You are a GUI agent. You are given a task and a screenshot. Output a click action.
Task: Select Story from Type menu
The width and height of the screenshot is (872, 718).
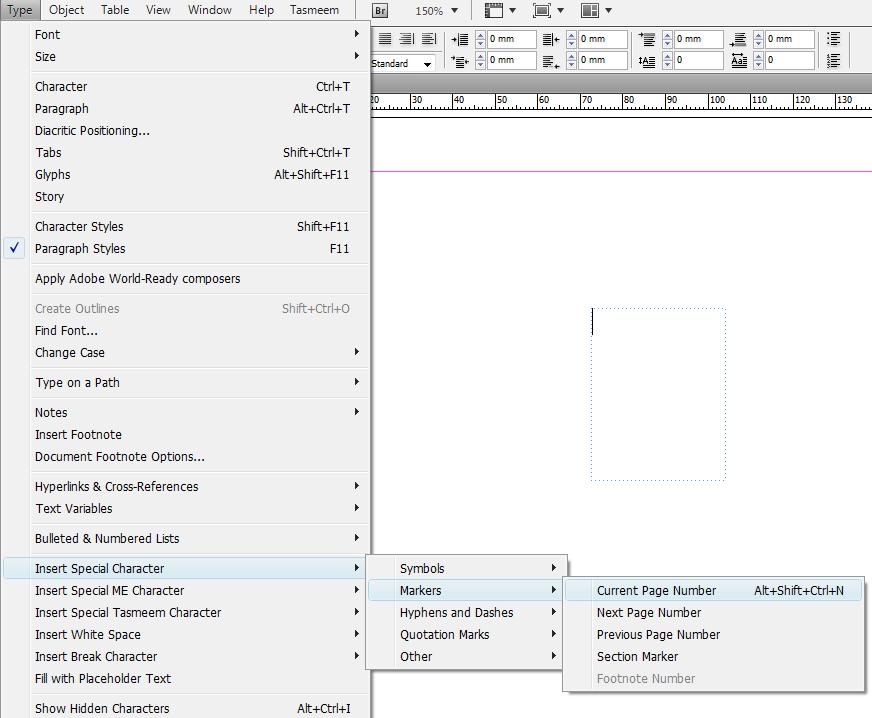pyautogui.click(x=186, y=196)
